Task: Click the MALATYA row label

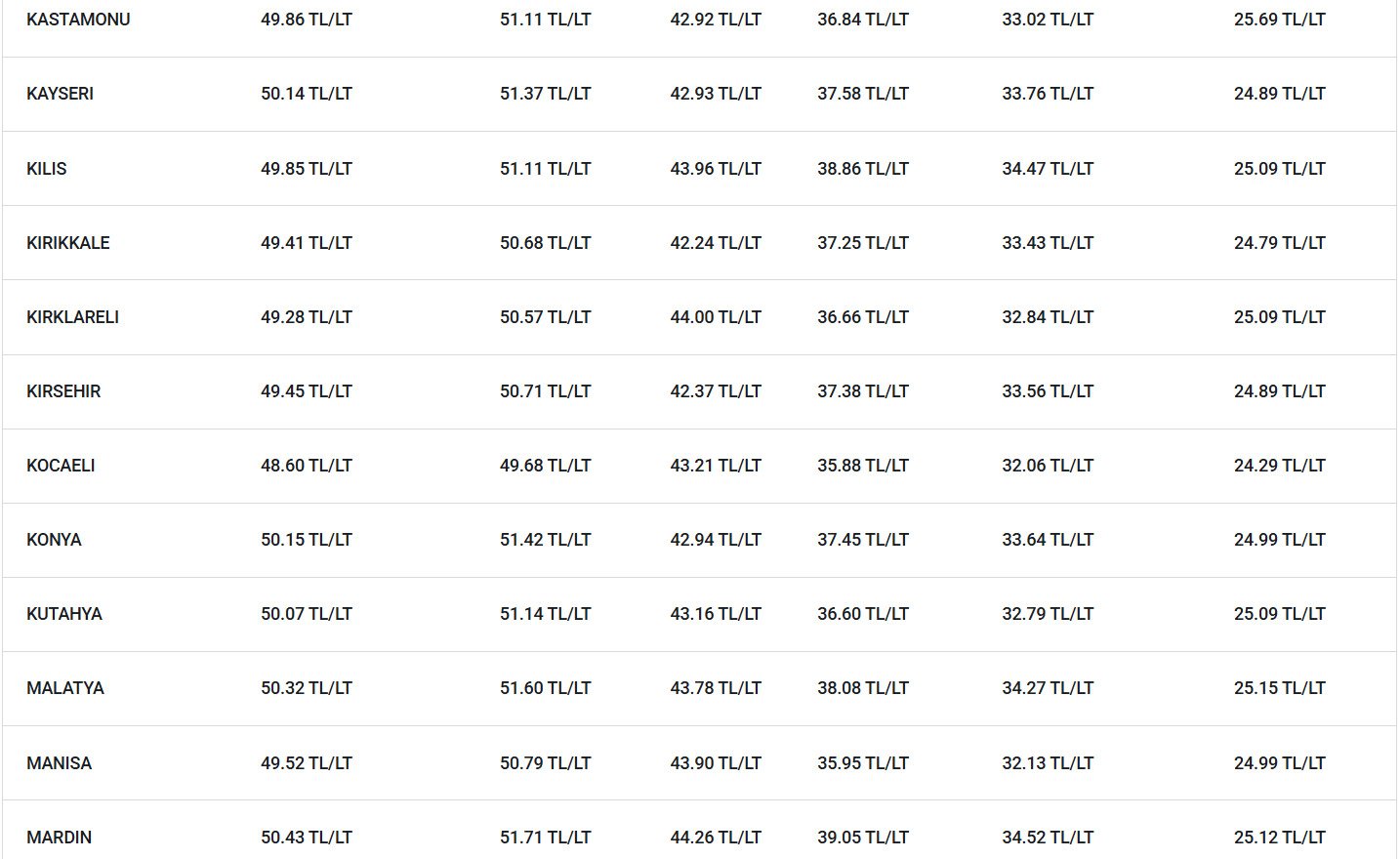Action: click(65, 688)
